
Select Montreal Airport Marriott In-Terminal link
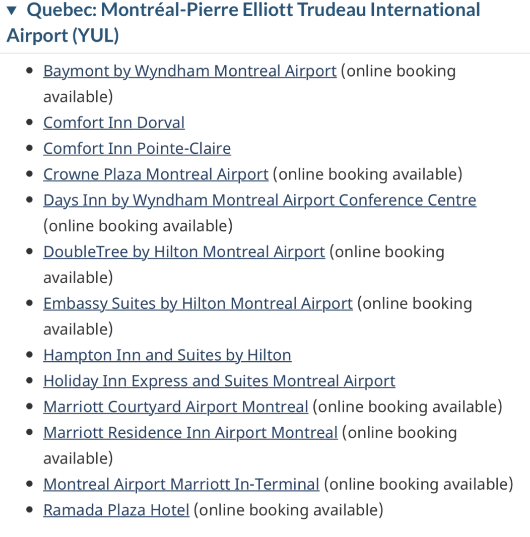tap(181, 485)
